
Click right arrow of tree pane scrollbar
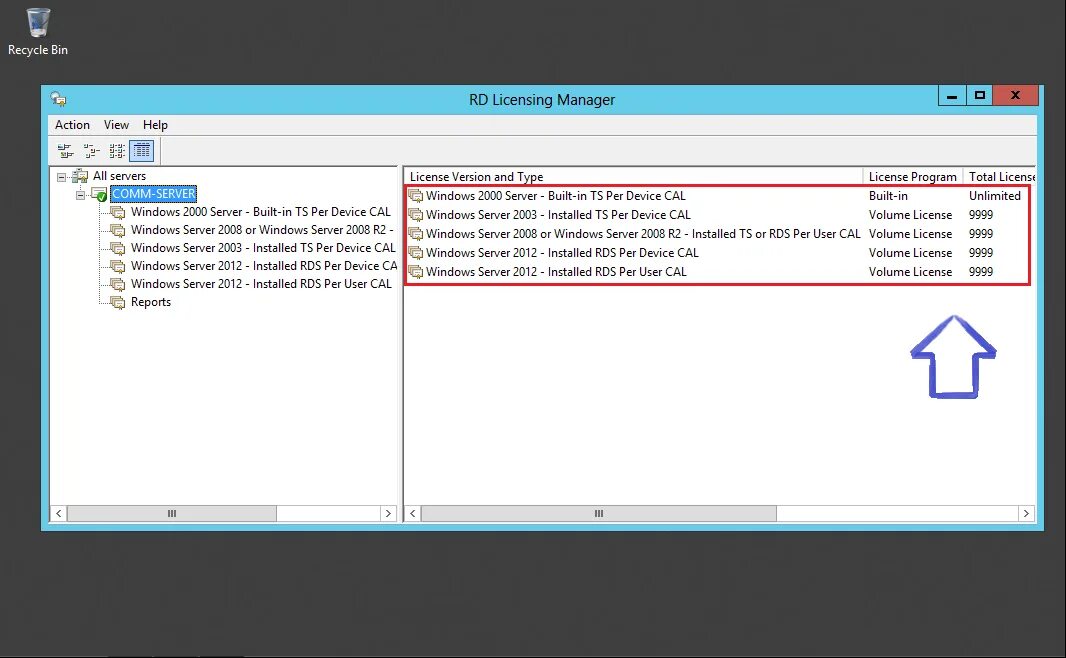click(388, 513)
